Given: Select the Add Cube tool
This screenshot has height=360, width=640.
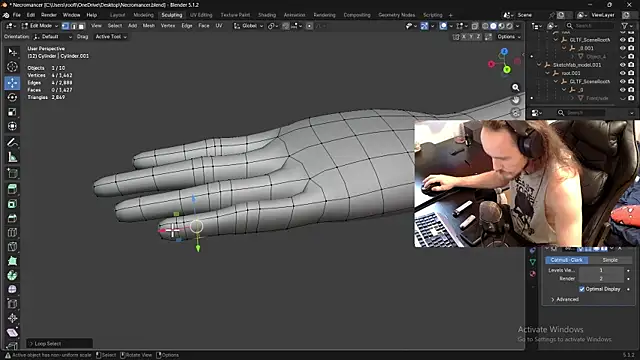Looking at the screenshot, I should 12,173.
